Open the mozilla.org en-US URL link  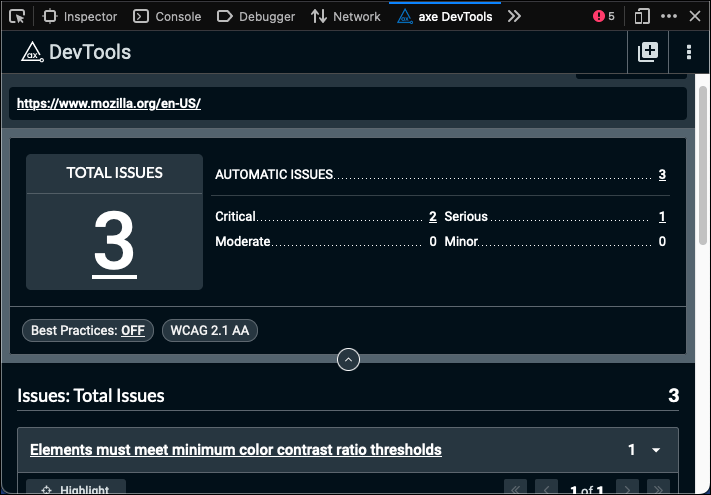coord(109,103)
